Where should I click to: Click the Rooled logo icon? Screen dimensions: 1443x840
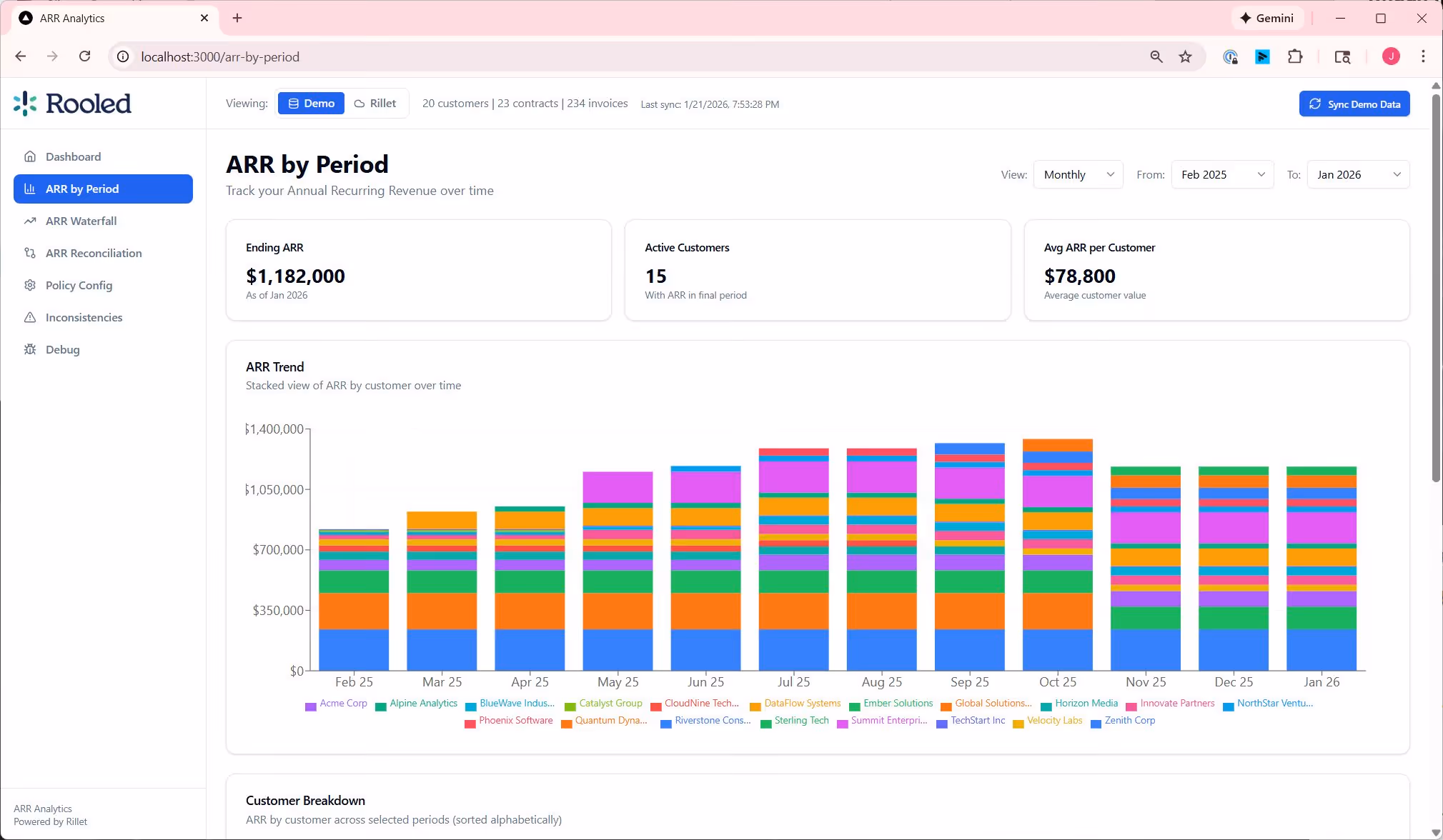25,104
